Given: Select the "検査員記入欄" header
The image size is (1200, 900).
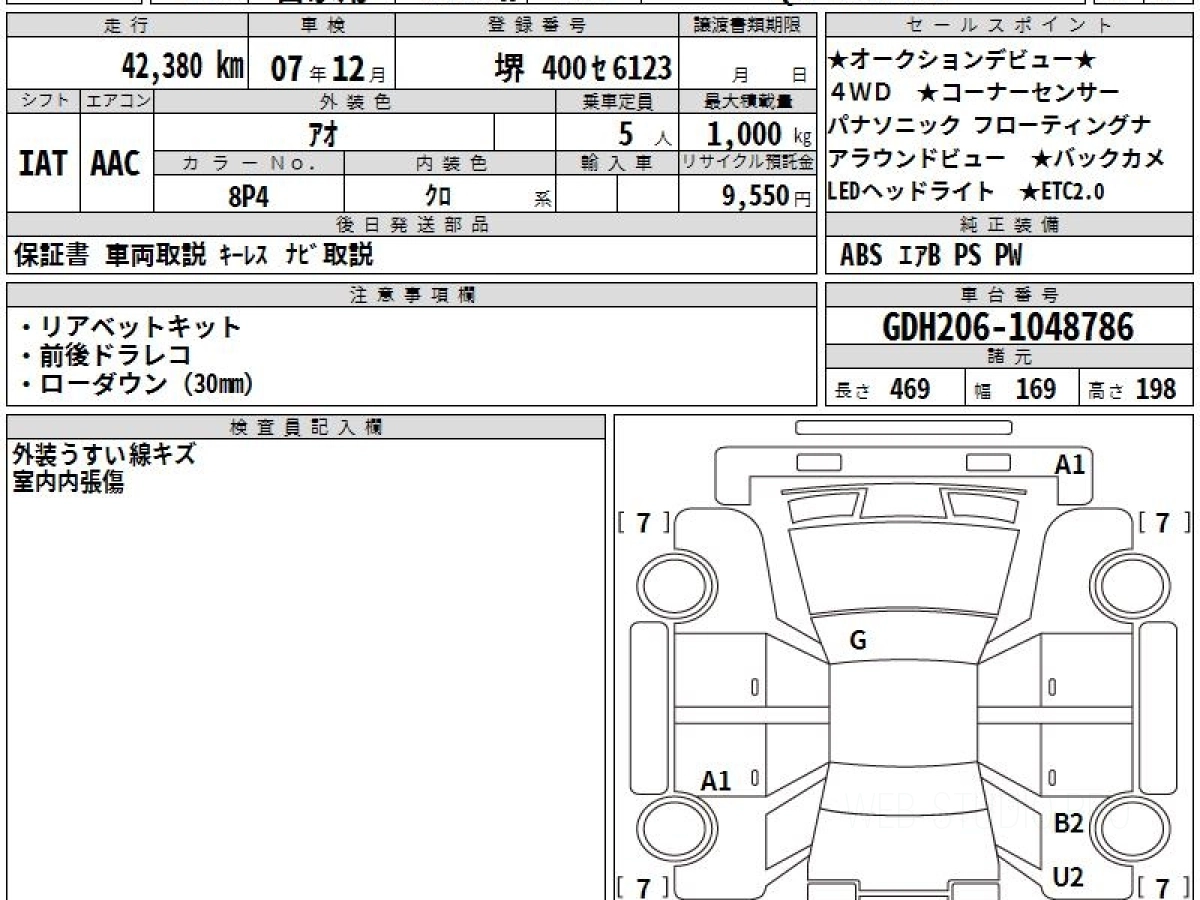Looking at the screenshot, I should click(x=306, y=426).
